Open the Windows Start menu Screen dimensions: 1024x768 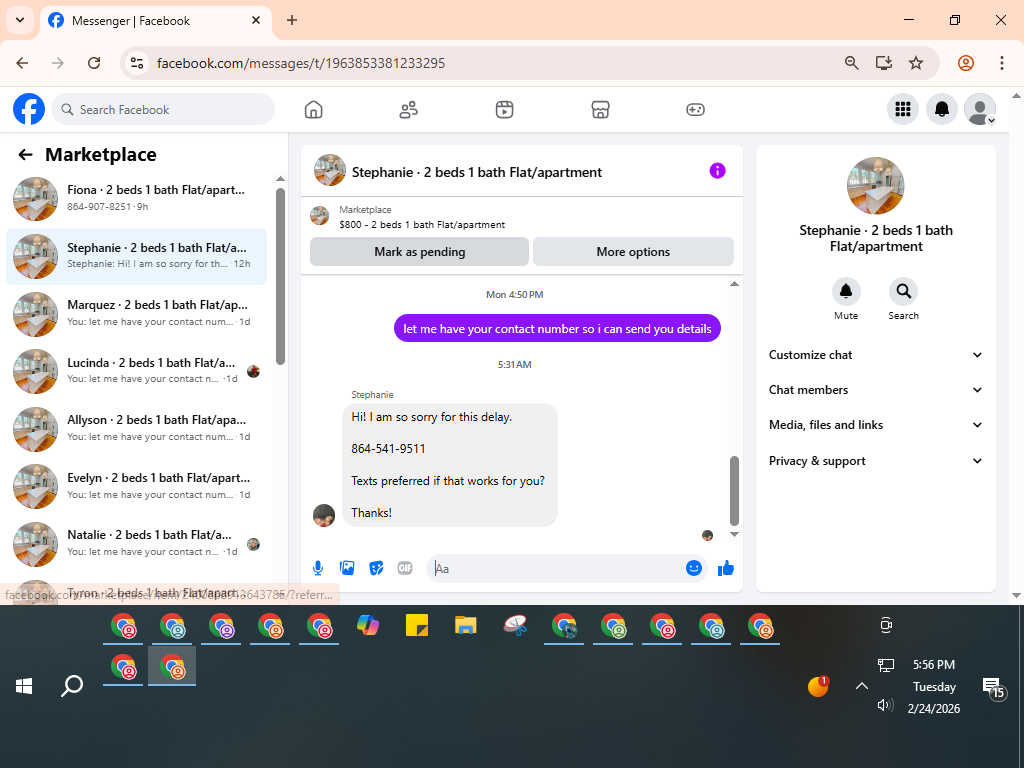[24, 686]
